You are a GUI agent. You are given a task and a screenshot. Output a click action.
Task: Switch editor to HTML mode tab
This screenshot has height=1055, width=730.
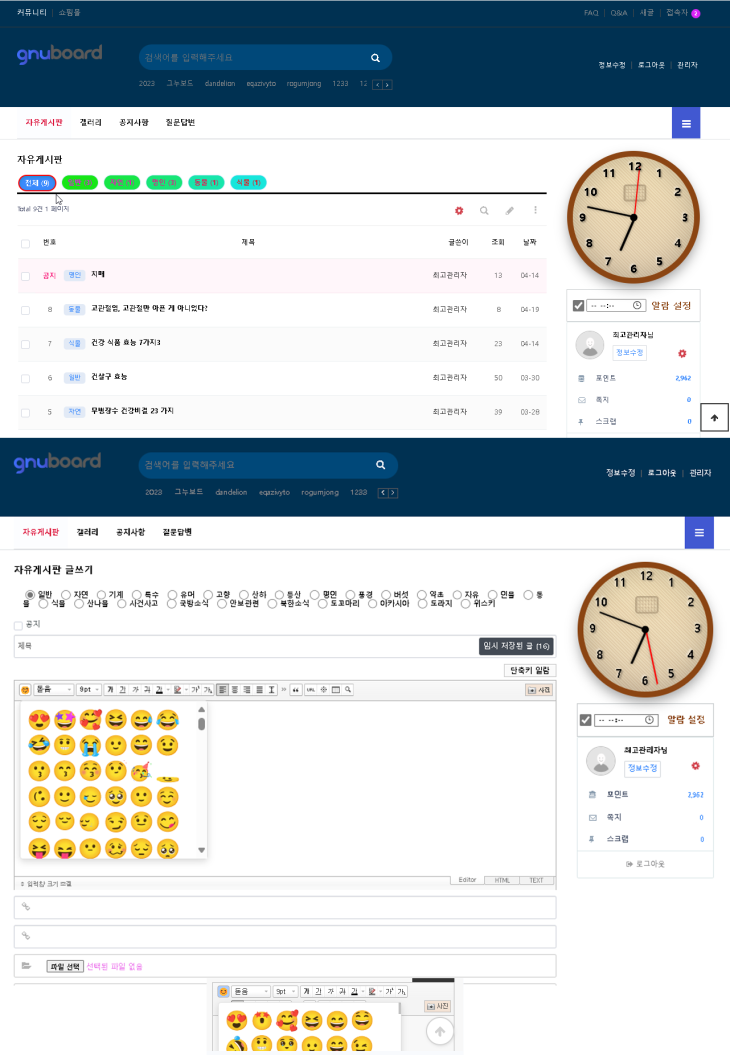[x=502, y=880]
